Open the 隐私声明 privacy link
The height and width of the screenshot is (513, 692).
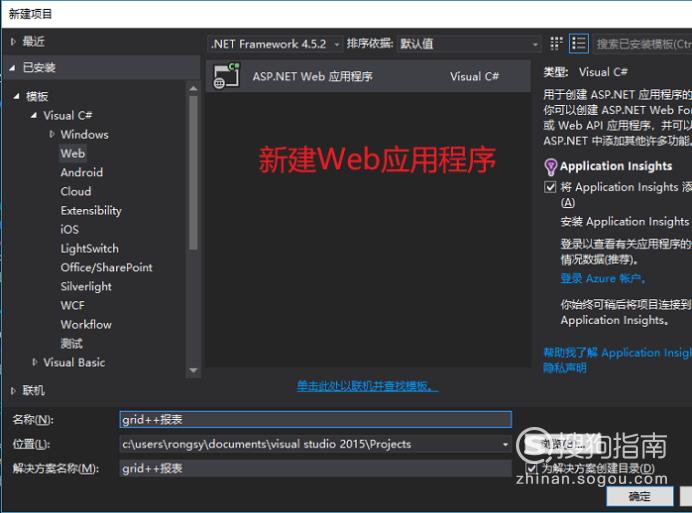tap(565, 368)
